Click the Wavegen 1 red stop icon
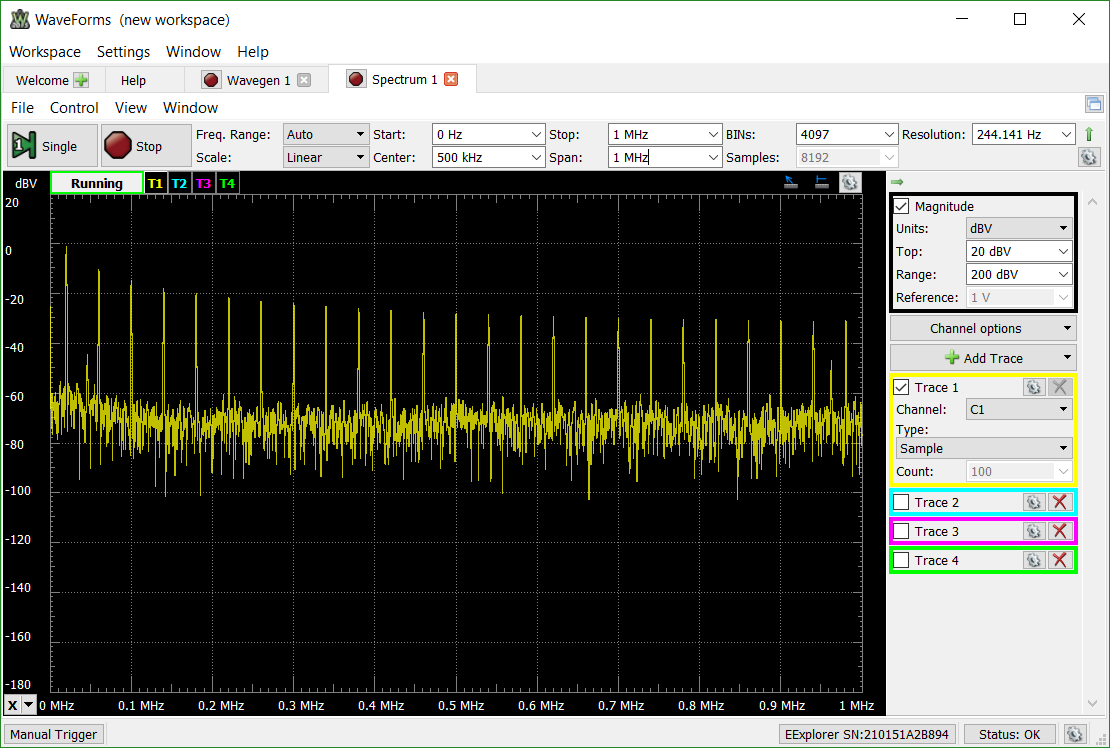1110x748 pixels. pos(210,80)
